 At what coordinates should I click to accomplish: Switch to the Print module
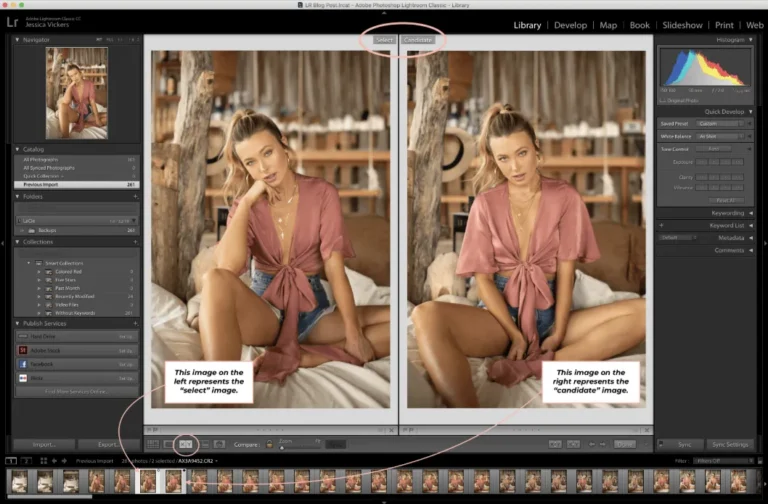point(724,25)
